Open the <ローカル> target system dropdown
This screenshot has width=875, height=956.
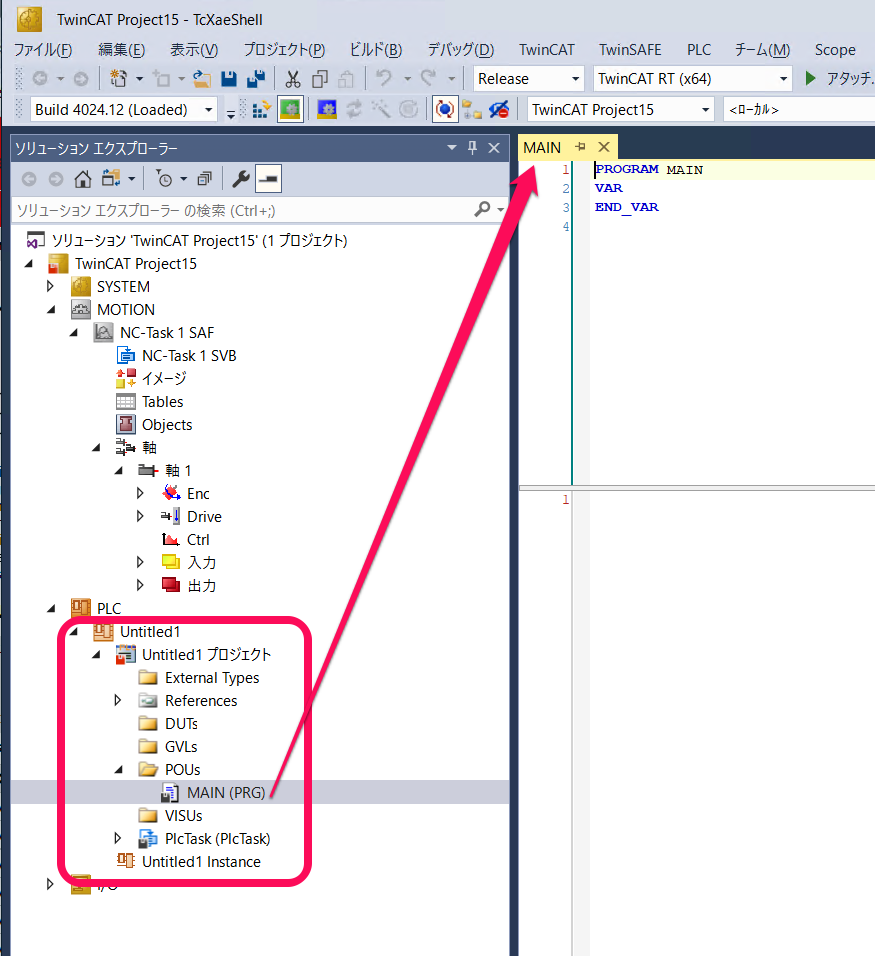(799, 110)
